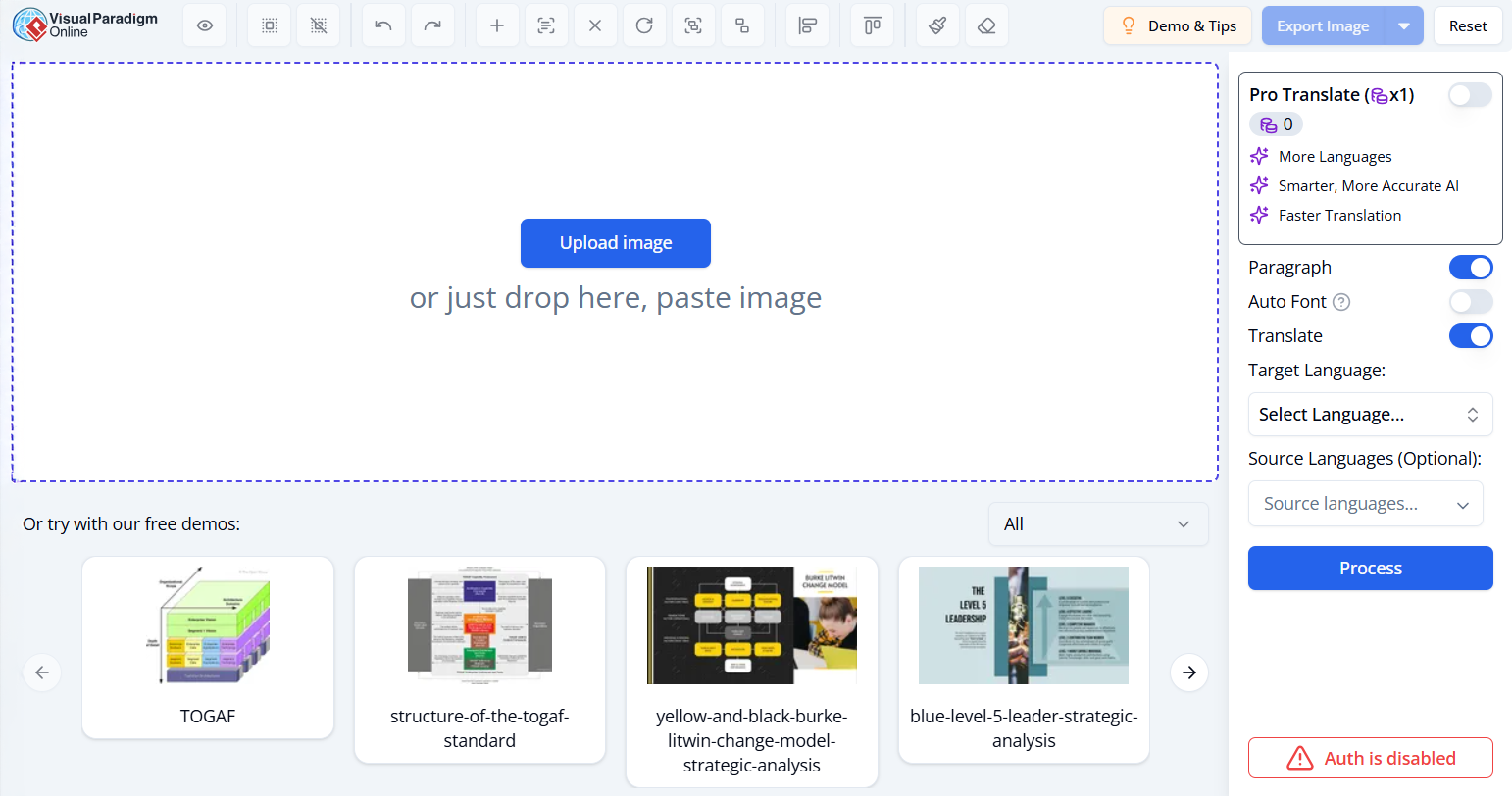
Task: Open the left alignment toolbar icon
Action: [x=807, y=25]
